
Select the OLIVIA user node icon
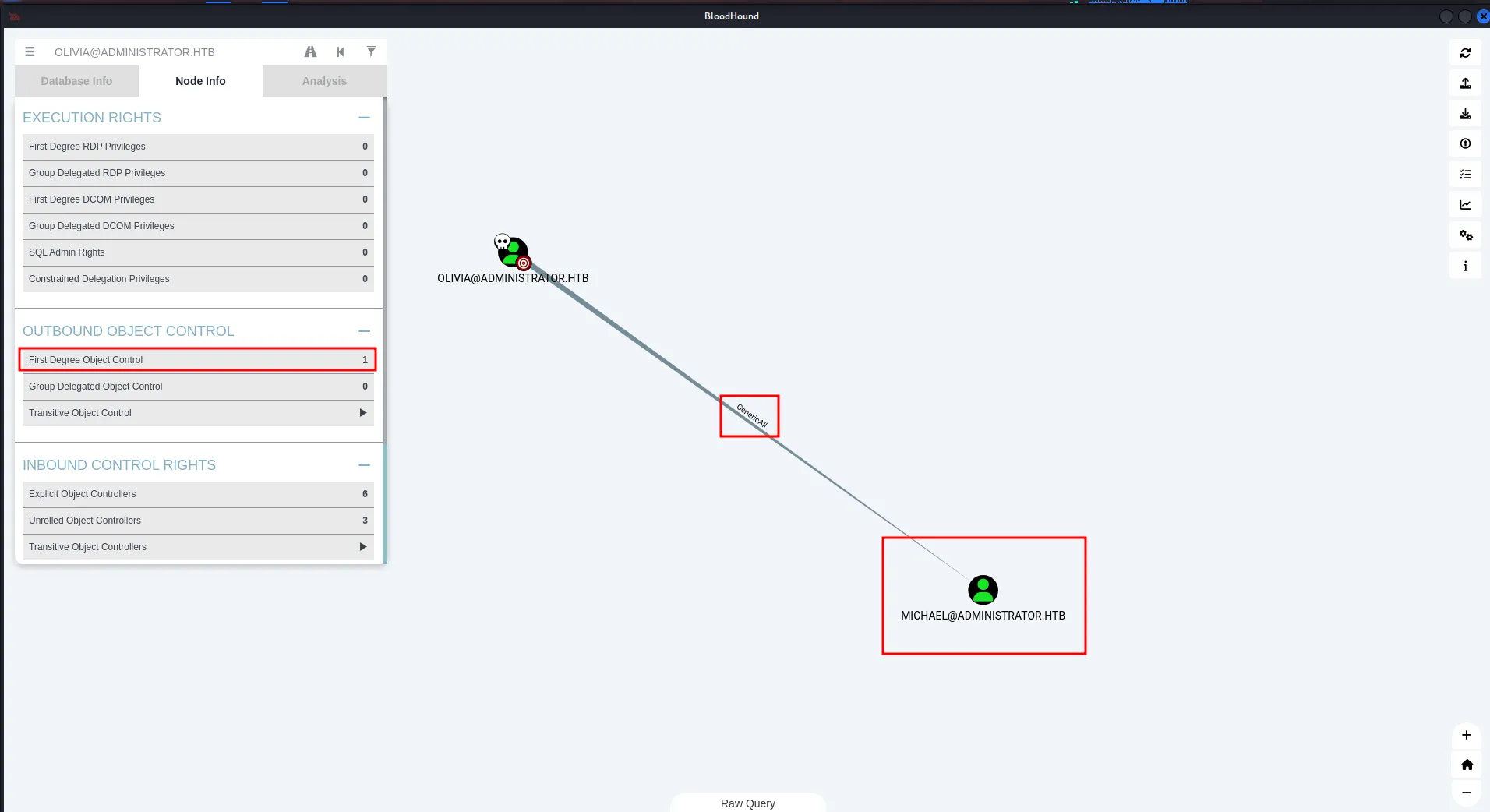[513, 252]
